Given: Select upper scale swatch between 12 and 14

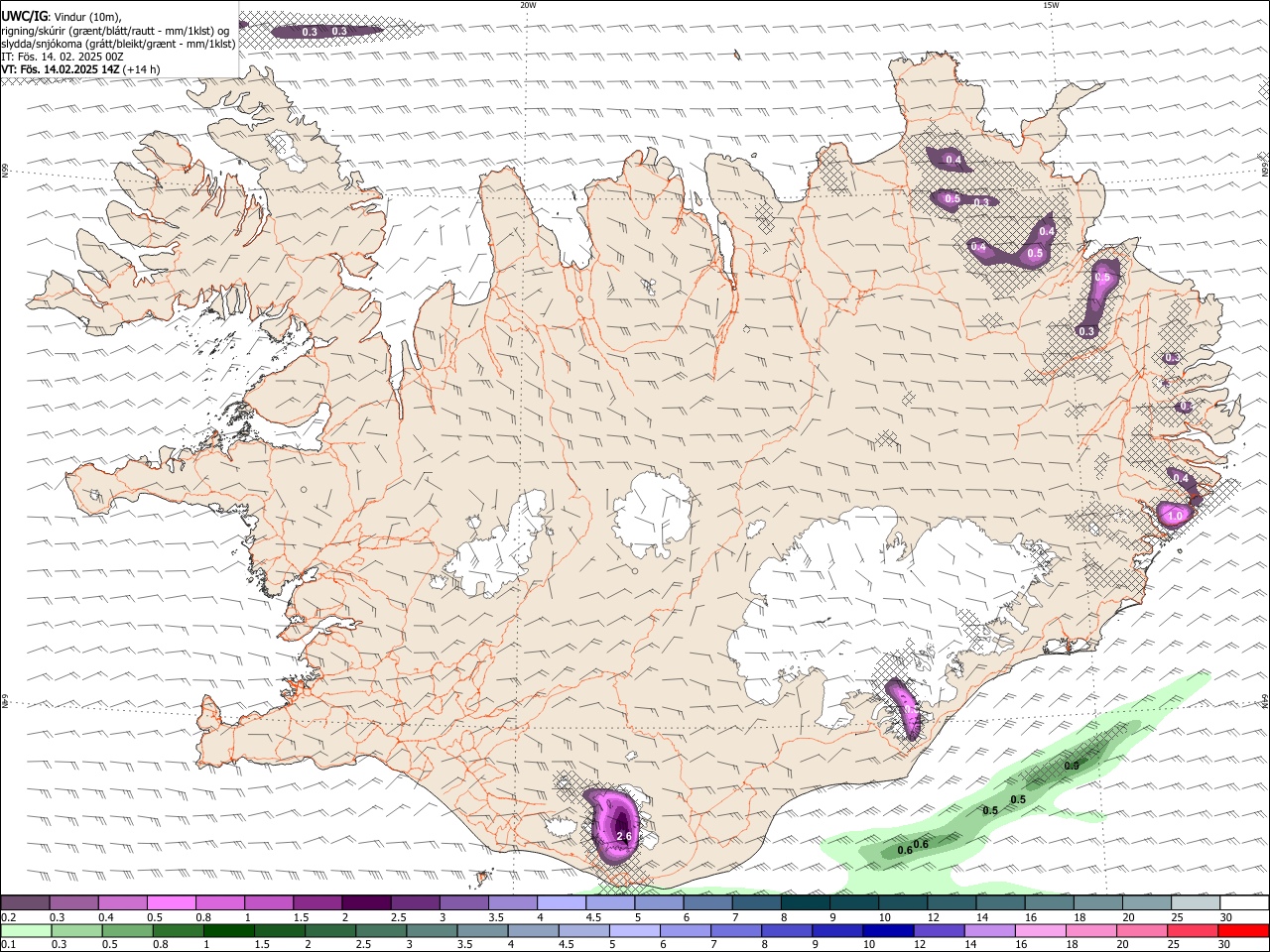Looking at the screenshot, I should point(952,902).
